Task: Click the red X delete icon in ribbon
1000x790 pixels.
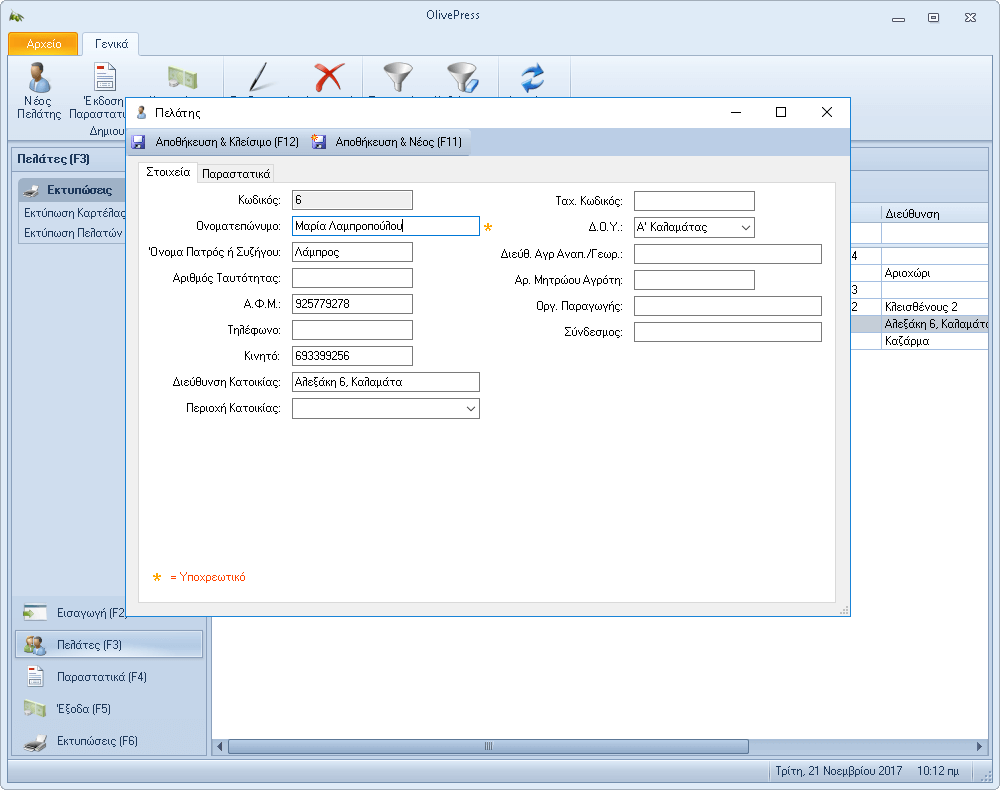Action: (x=328, y=78)
